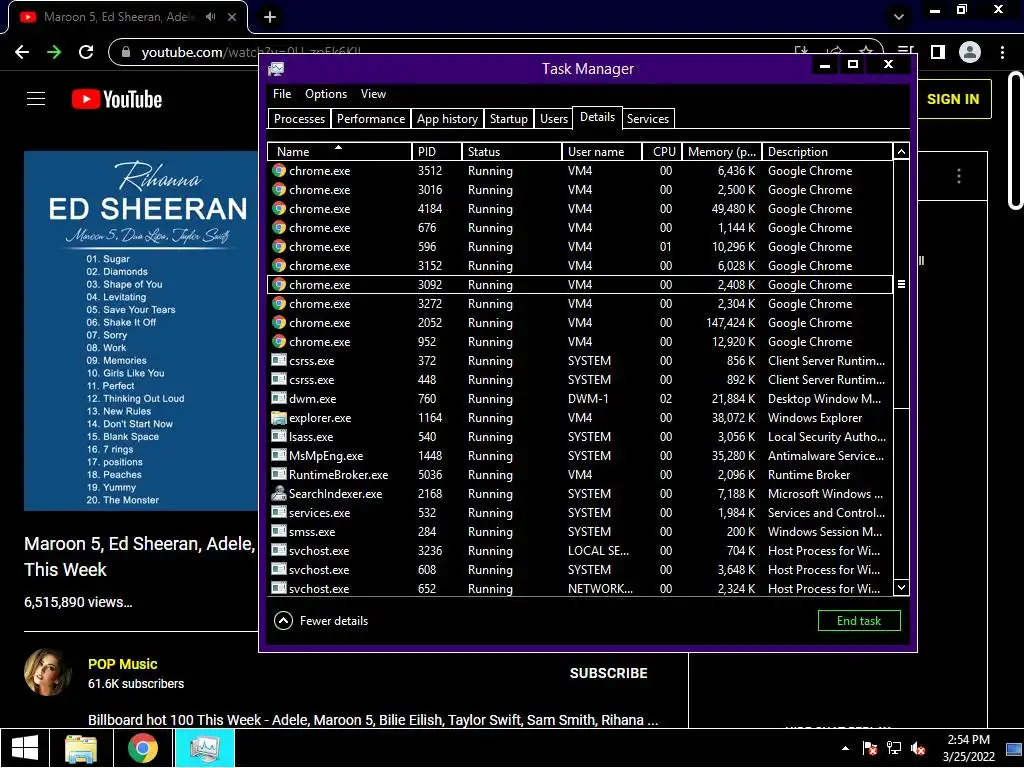This screenshot has width=1024, height=768.
Task: Go forward in the Chrome browser
Action: pyautogui.click(x=54, y=52)
